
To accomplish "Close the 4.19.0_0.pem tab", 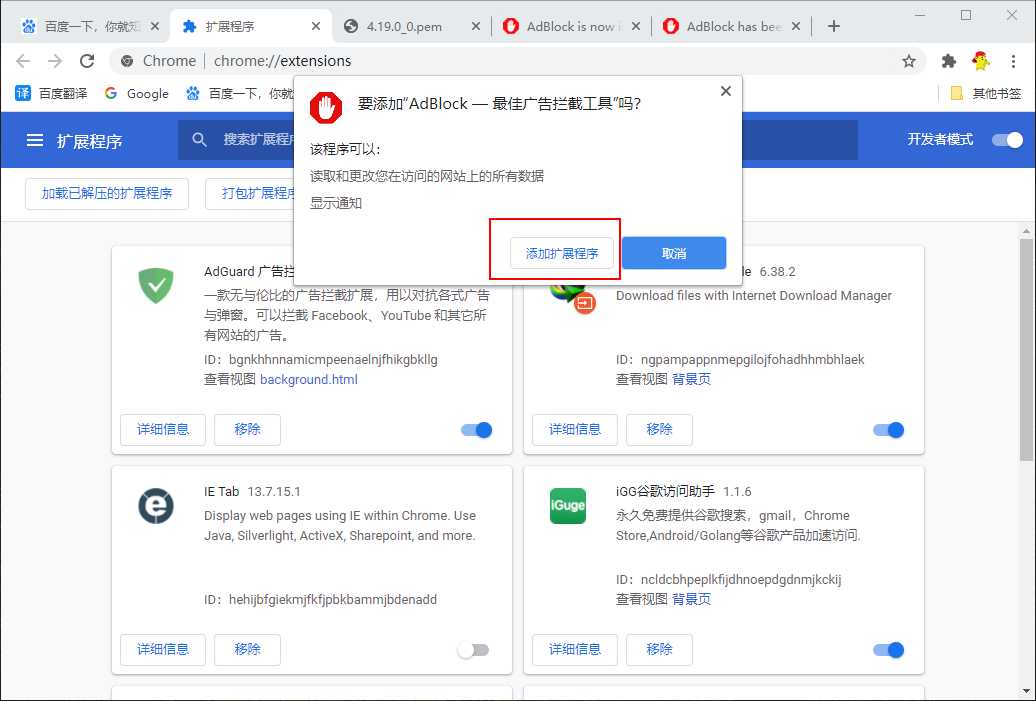I will click(x=476, y=26).
